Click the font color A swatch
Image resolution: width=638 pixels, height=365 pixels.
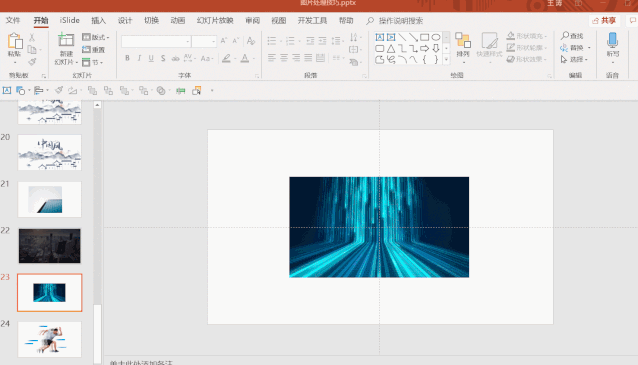245,58
